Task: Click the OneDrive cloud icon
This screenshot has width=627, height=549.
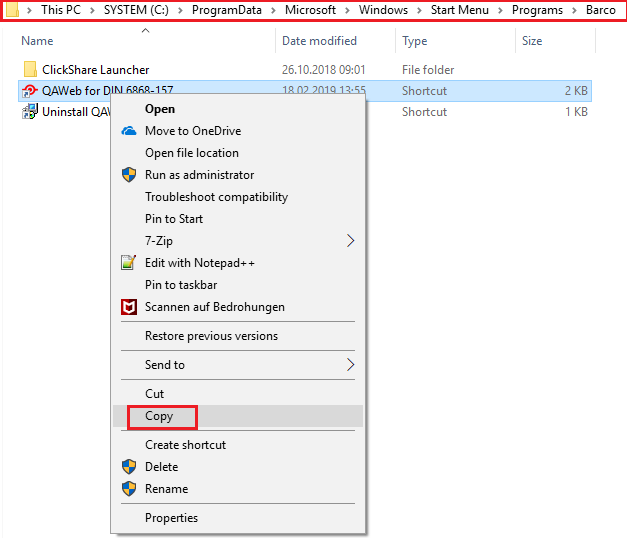Action: coord(129,131)
